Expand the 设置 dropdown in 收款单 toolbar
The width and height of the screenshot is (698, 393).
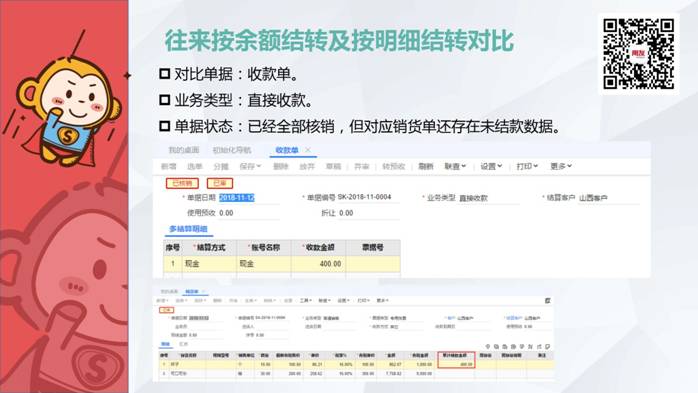pyautogui.click(x=491, y=166)
